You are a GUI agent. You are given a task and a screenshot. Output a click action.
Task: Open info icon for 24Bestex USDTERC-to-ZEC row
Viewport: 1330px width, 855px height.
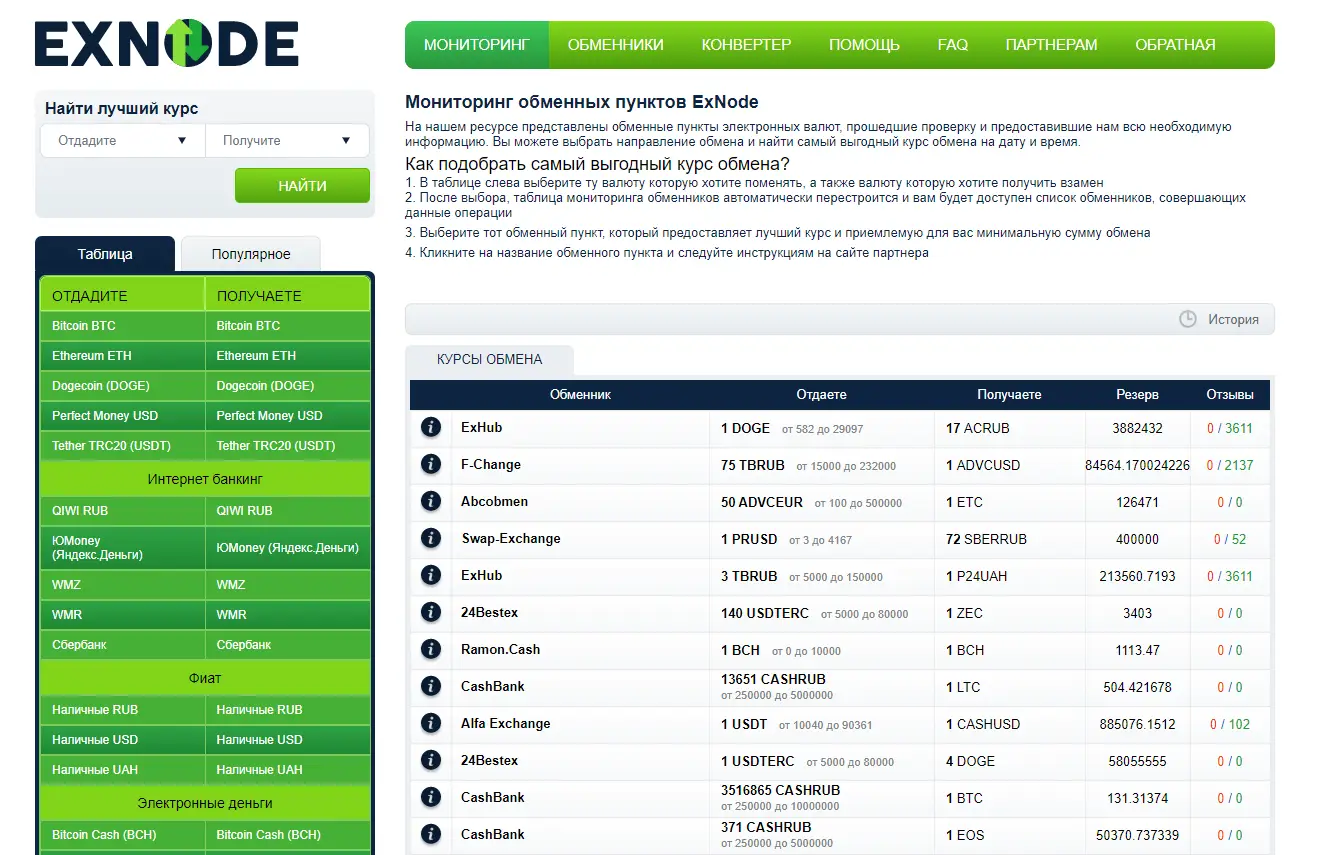pos(431,613)
